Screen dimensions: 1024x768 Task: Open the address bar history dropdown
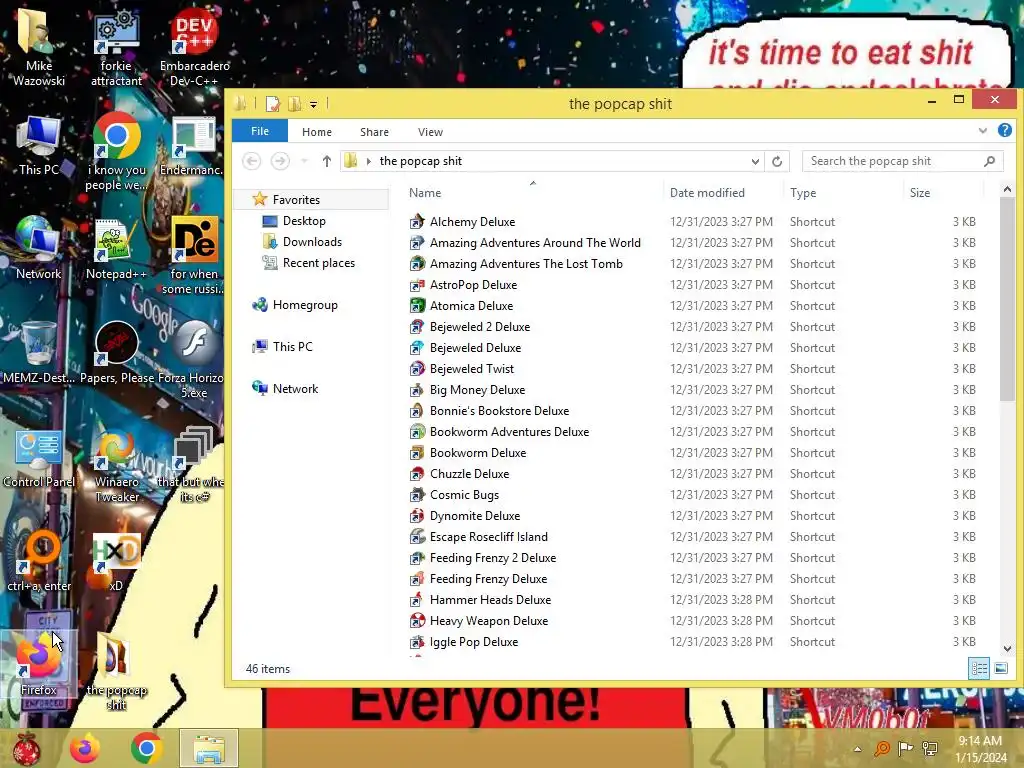(755, 161)
